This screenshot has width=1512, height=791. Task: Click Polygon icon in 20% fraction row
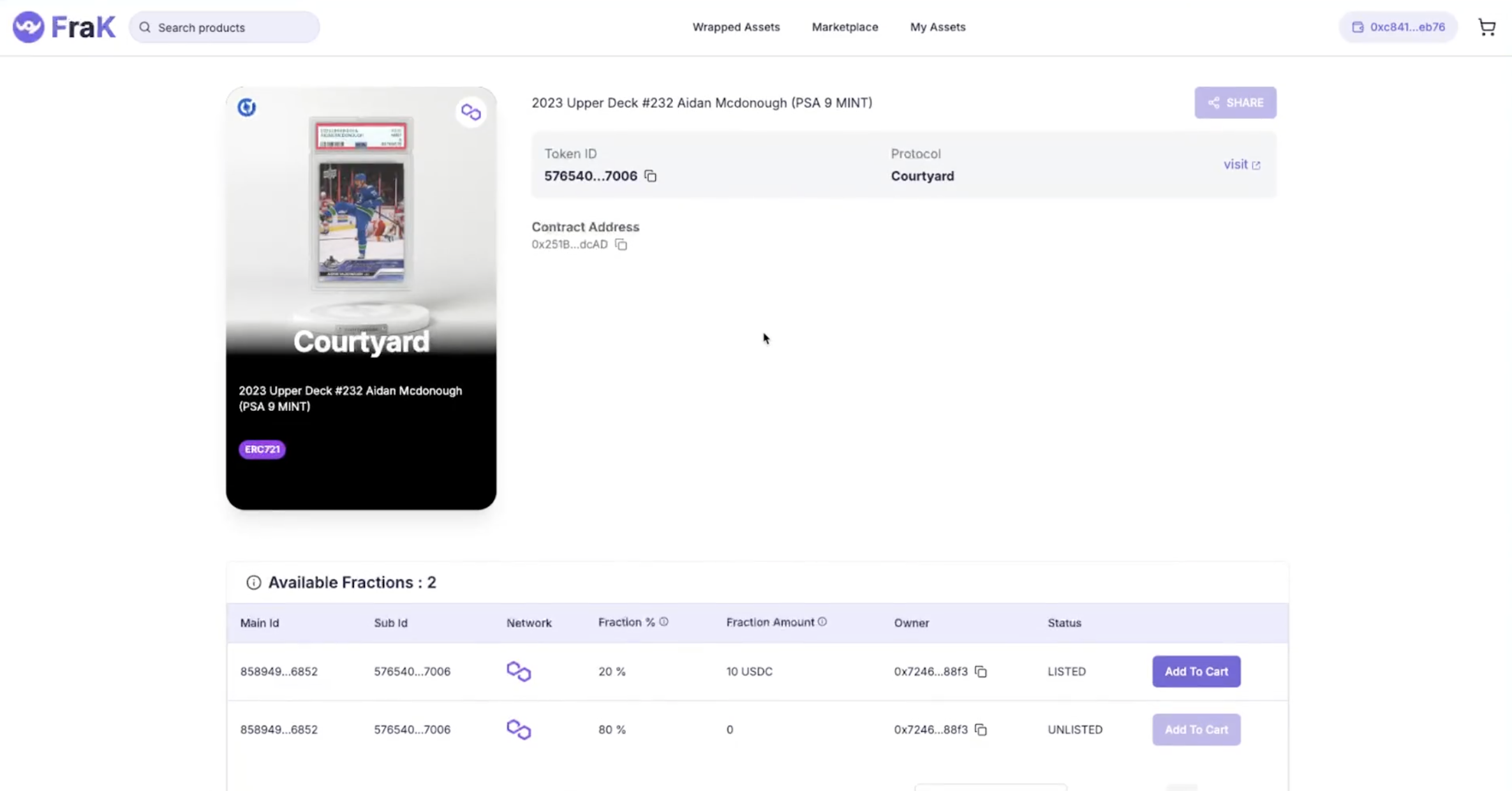(x=518, y=671)
